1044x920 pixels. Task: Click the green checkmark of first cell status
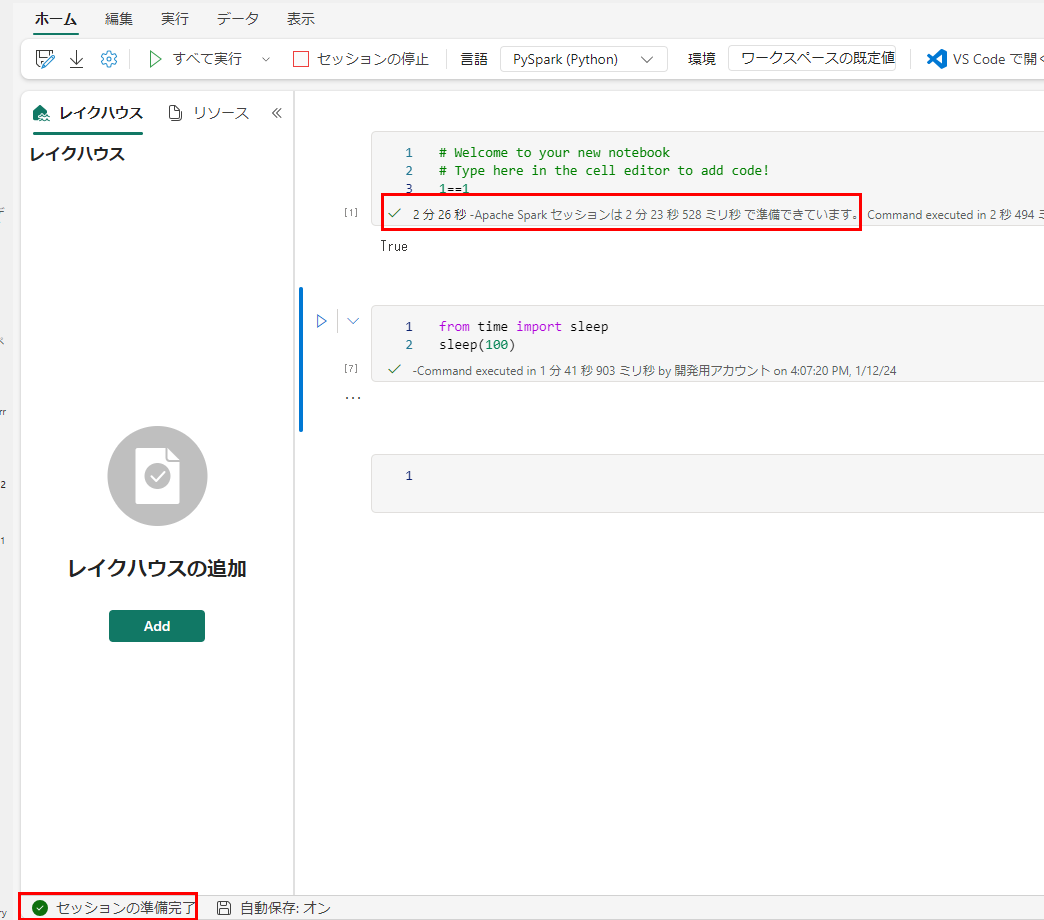395,213
